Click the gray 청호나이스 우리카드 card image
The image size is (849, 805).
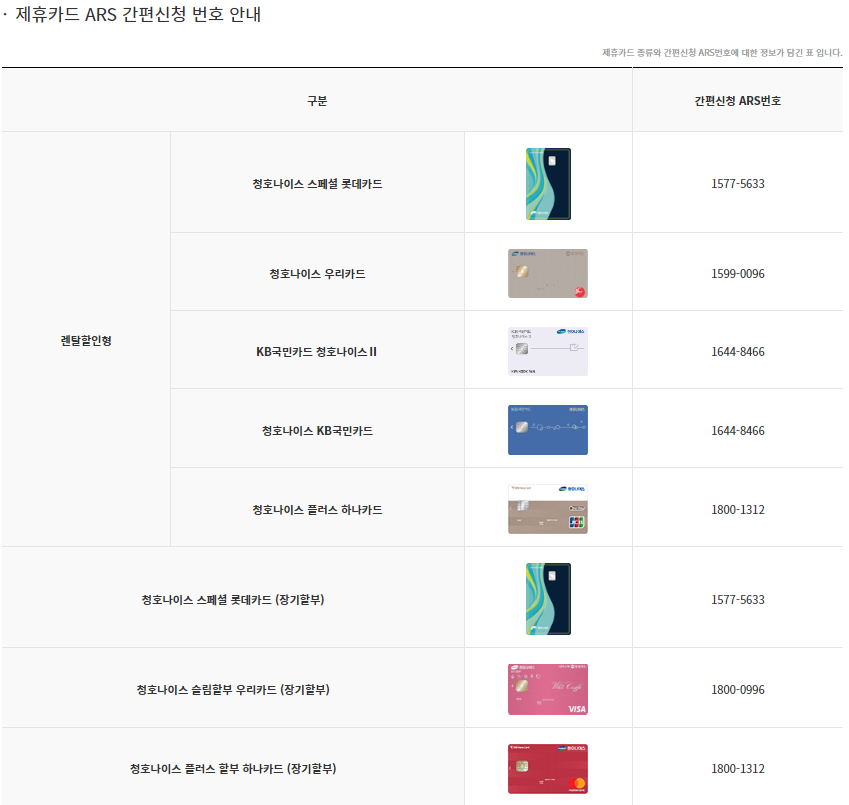(548, 274)
